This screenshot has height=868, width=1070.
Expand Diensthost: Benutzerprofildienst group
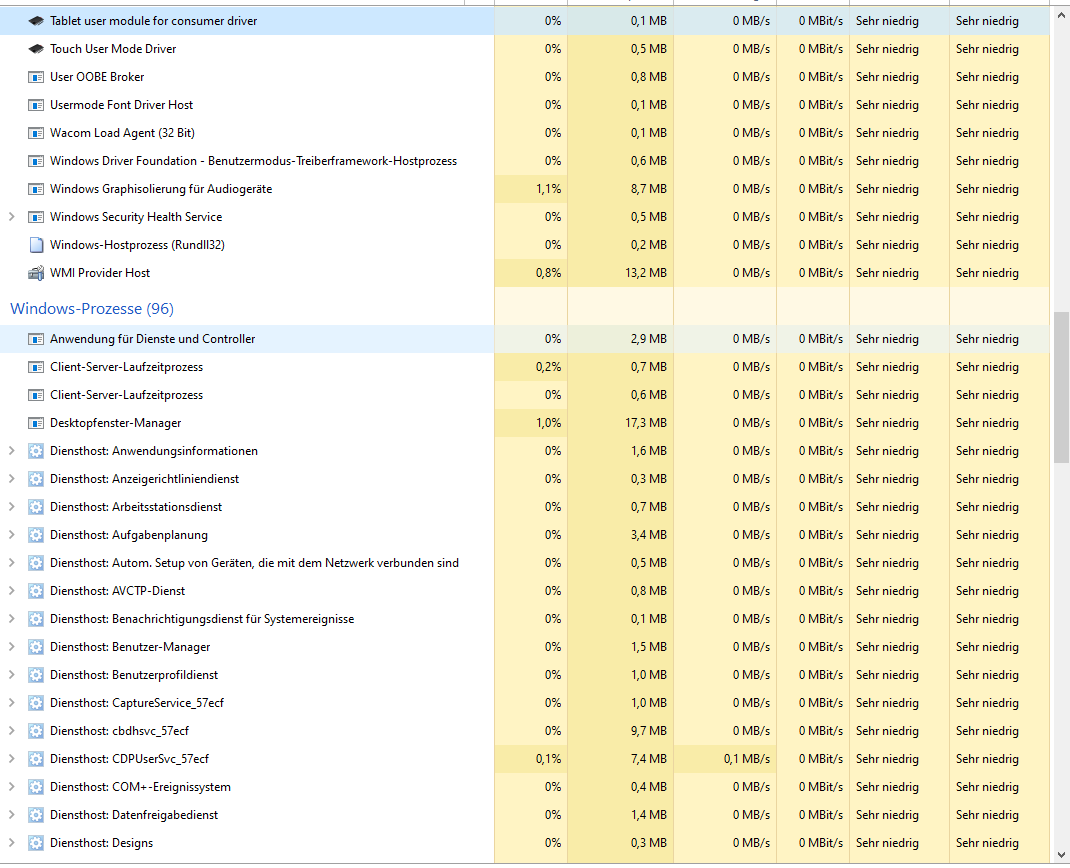[x=12, y=675]
